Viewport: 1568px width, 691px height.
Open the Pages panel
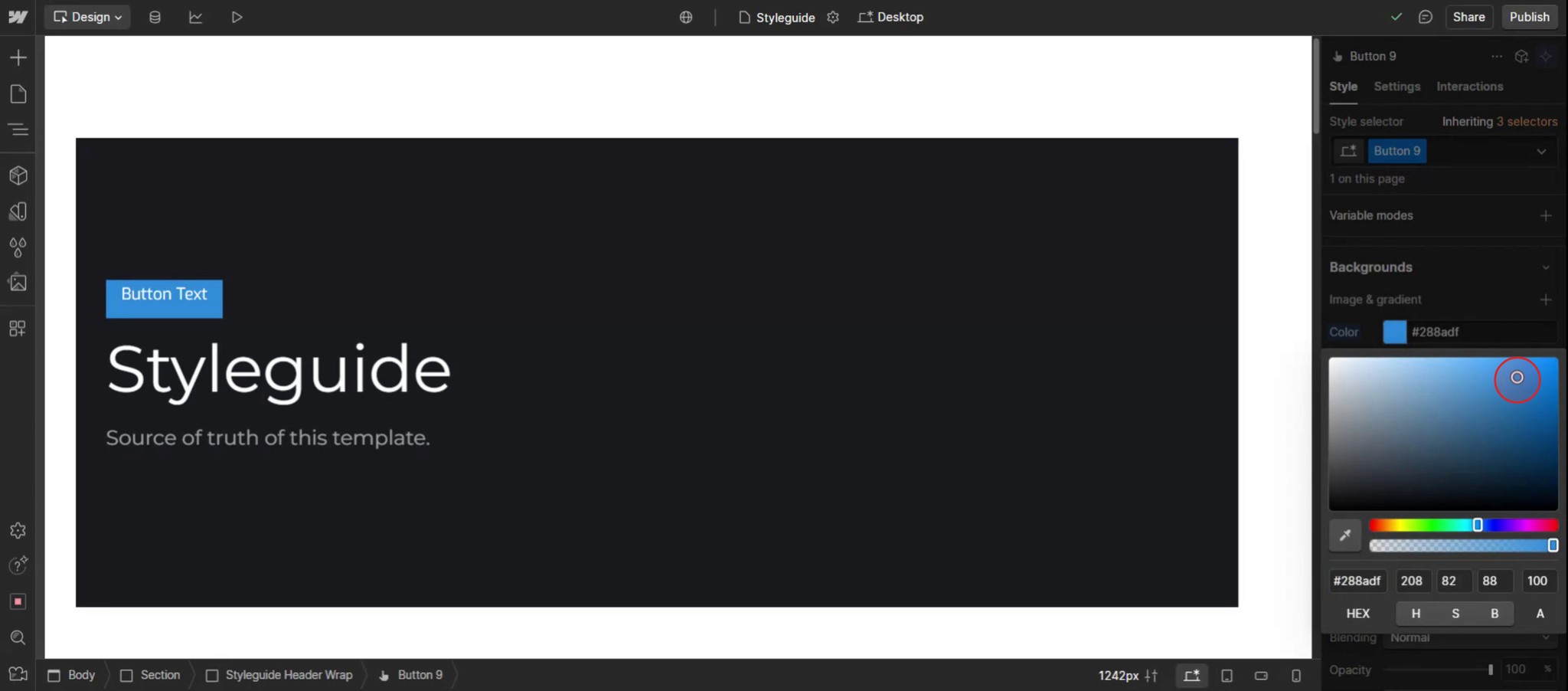(x=17, y=93)
